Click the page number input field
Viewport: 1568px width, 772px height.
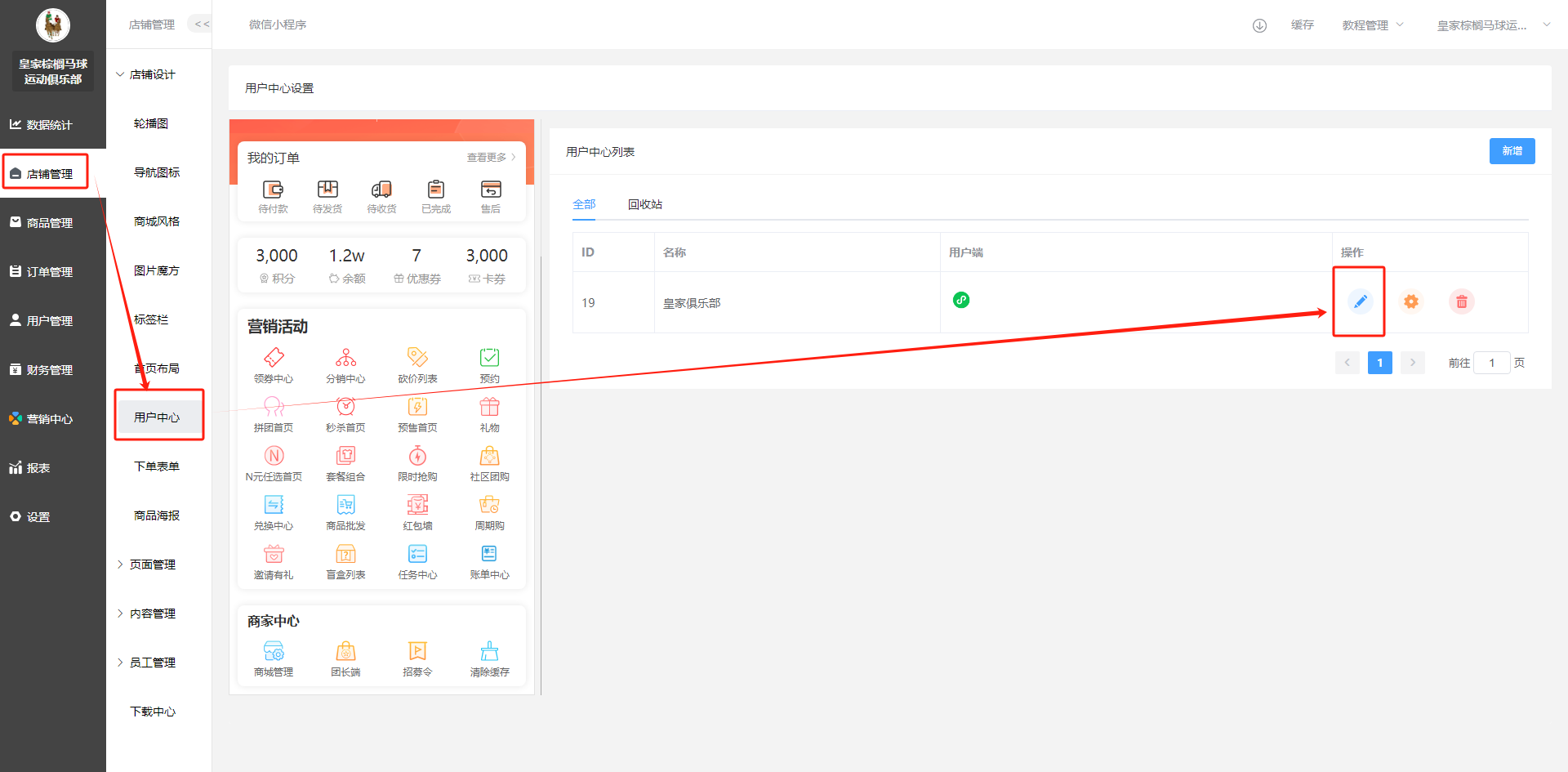pyautogui.click(x=1491, y=363)
